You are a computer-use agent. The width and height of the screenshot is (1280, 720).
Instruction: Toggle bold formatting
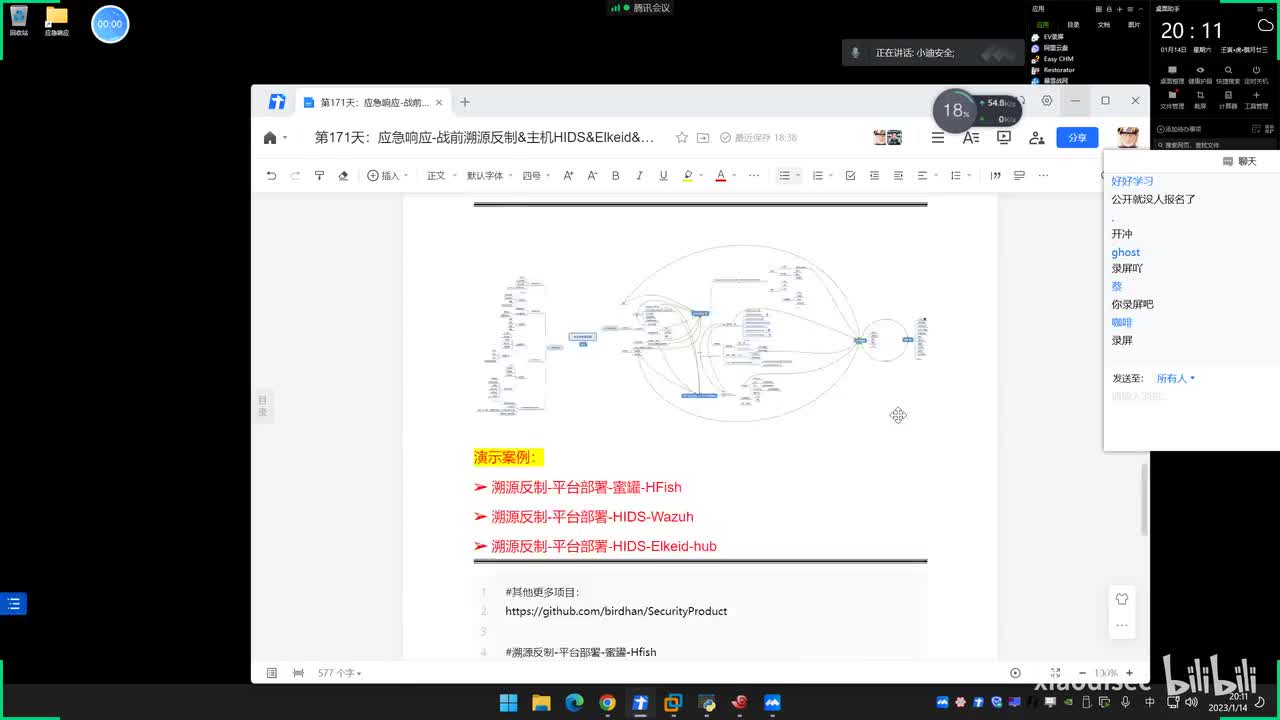[x=615, y=175]
